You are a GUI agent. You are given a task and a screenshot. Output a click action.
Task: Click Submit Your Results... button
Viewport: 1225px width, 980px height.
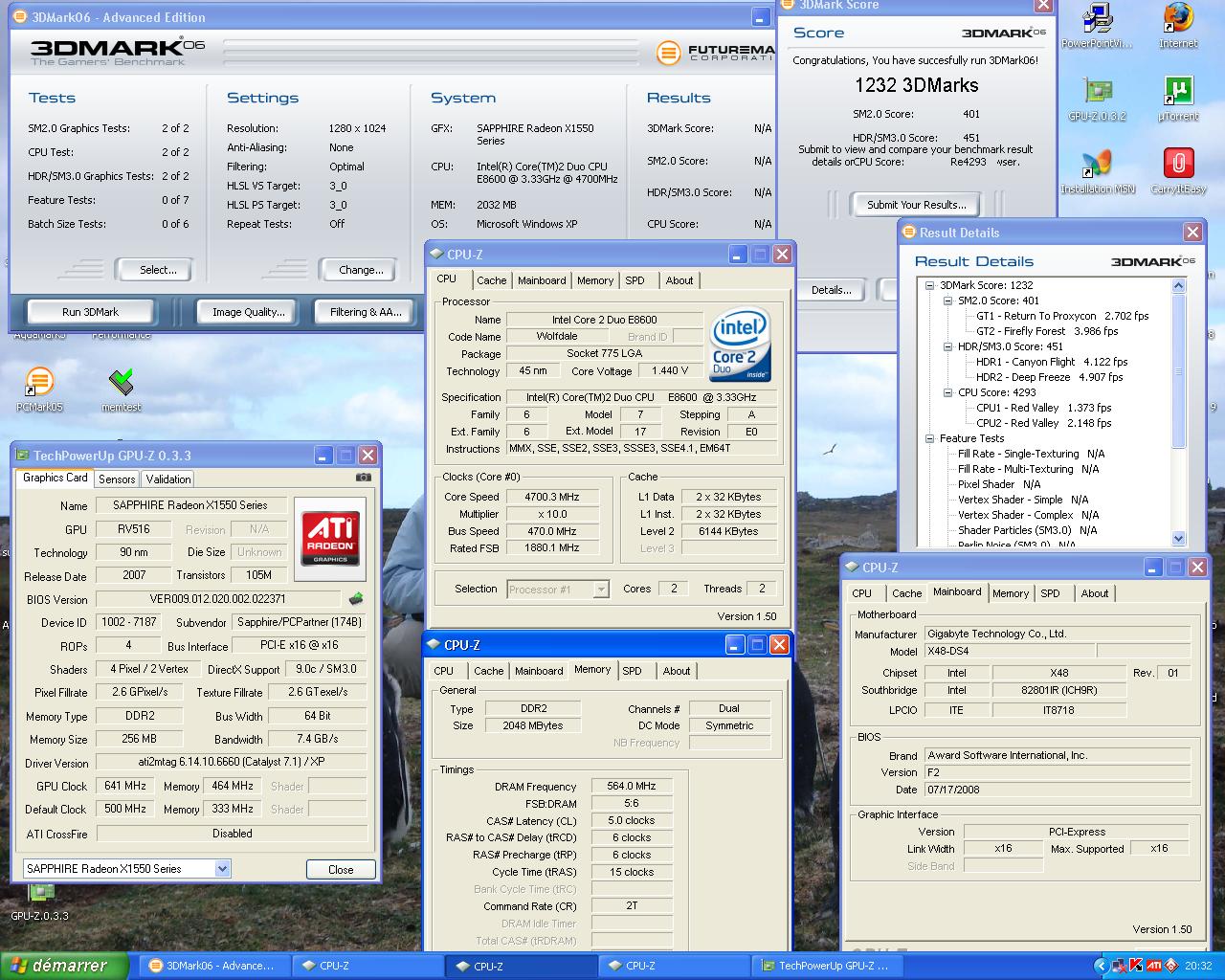[916, 205]
